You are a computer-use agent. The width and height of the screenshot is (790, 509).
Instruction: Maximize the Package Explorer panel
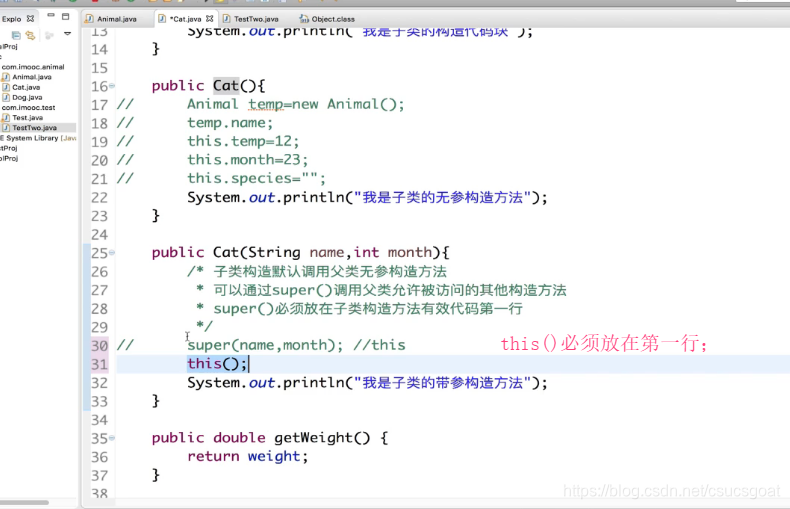(x=65, y=17)
